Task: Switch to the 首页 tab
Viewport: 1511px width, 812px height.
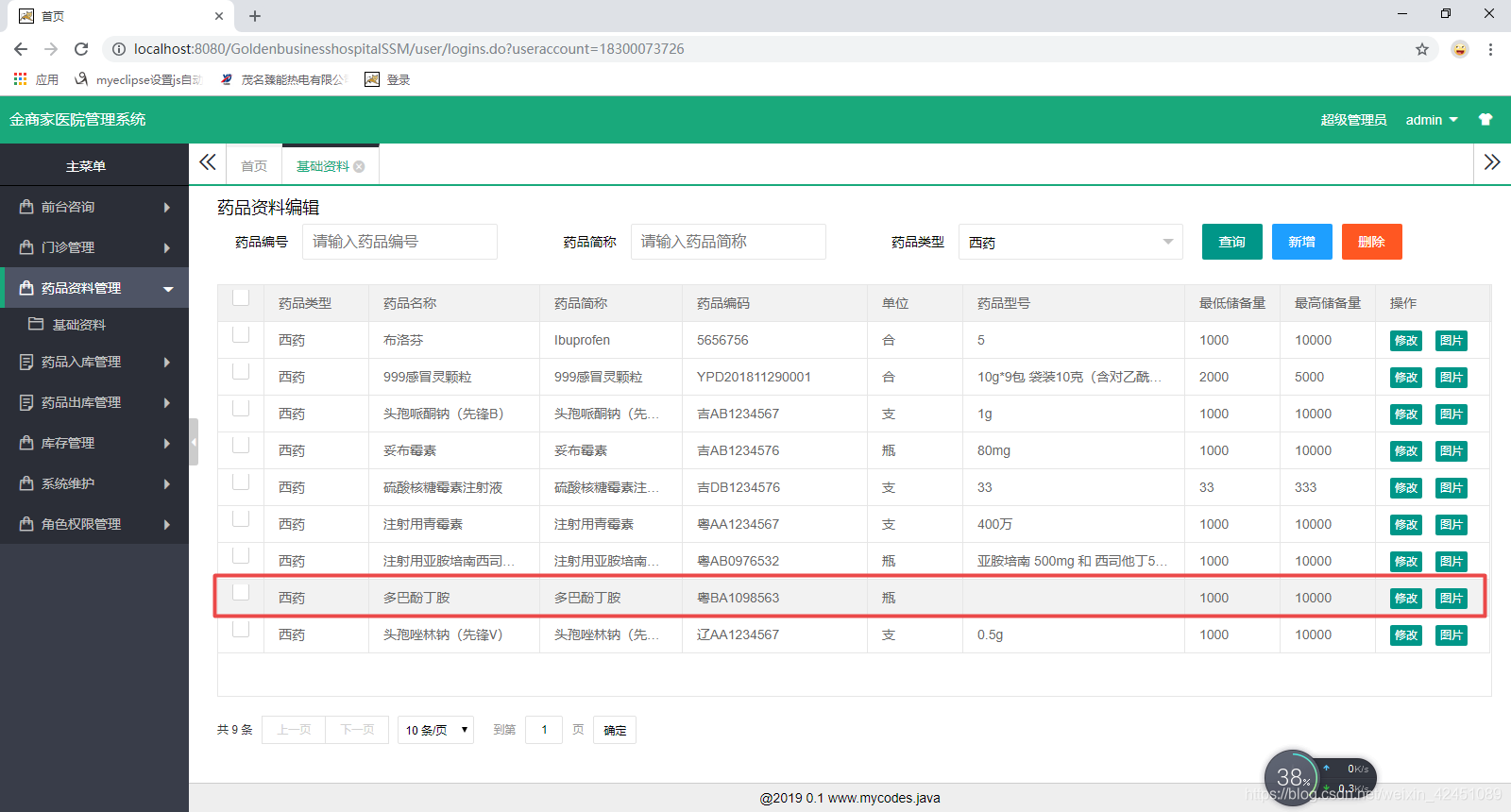Action: [x=254, y=166]
